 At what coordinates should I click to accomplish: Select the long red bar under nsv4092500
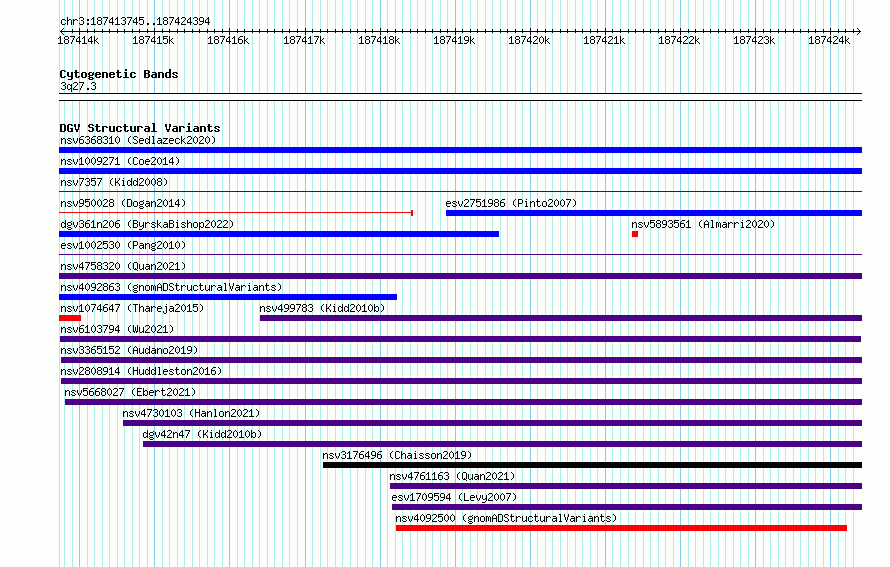click(x=621, y=528)
